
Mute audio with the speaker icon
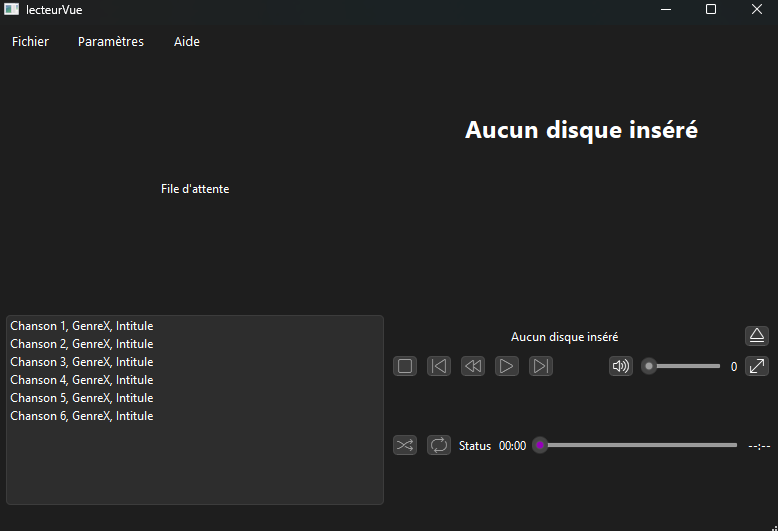tap(621, 366)
